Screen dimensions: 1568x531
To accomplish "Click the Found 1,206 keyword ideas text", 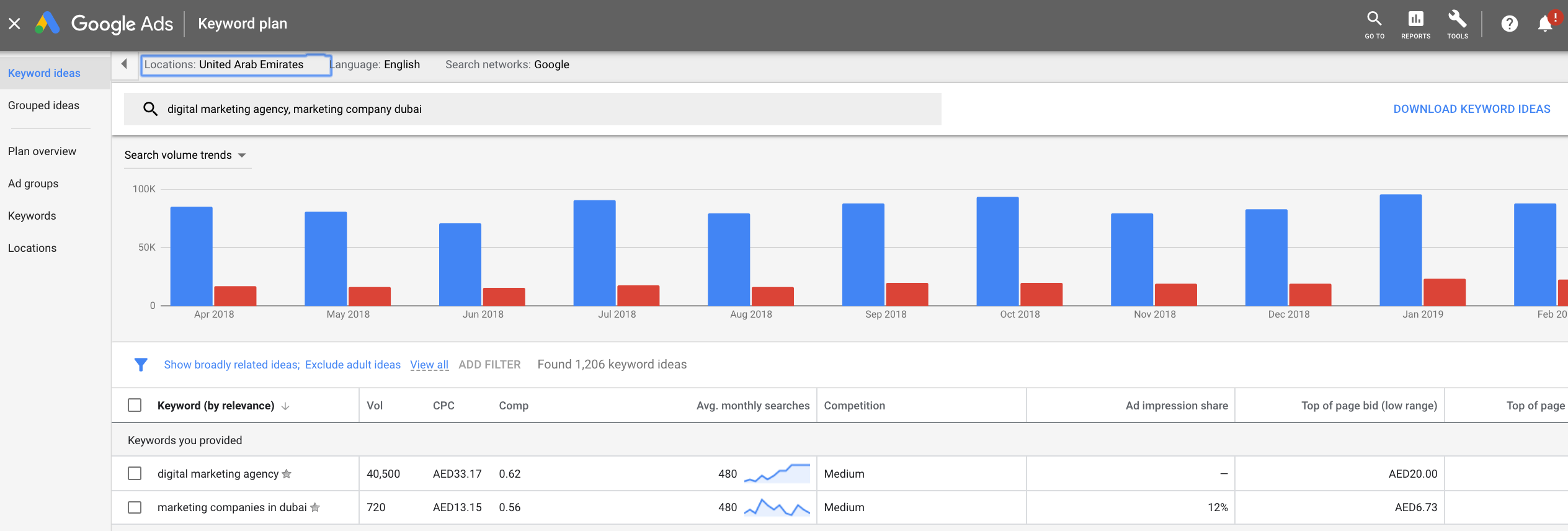I will coord(612,365).
